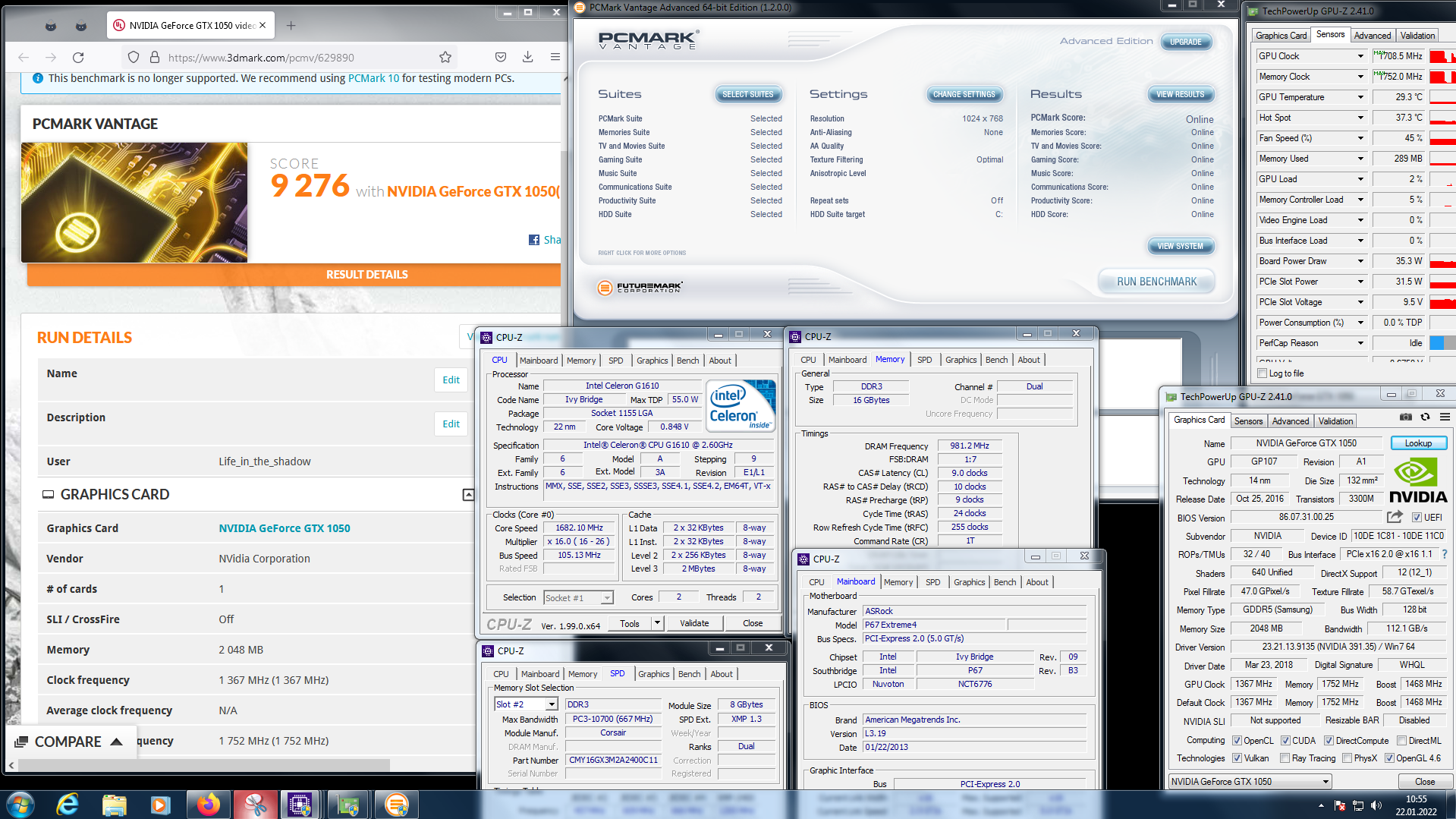Open CPU-Z Tools dropdown arrow

[x=657, y=623]
